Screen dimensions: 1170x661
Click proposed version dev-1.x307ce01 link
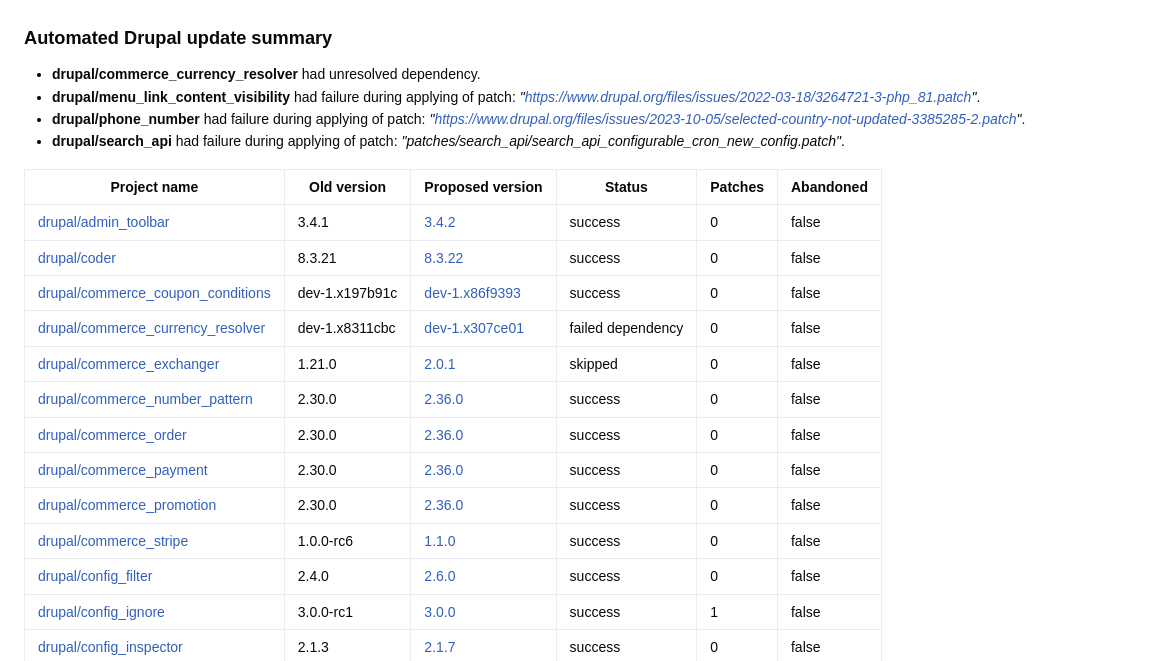click(473, 328)
